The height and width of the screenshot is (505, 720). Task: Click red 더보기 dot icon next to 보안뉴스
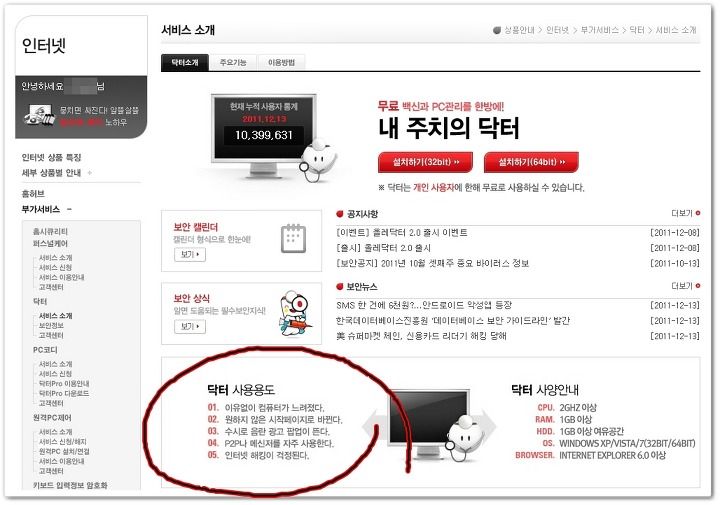point(698,286)
